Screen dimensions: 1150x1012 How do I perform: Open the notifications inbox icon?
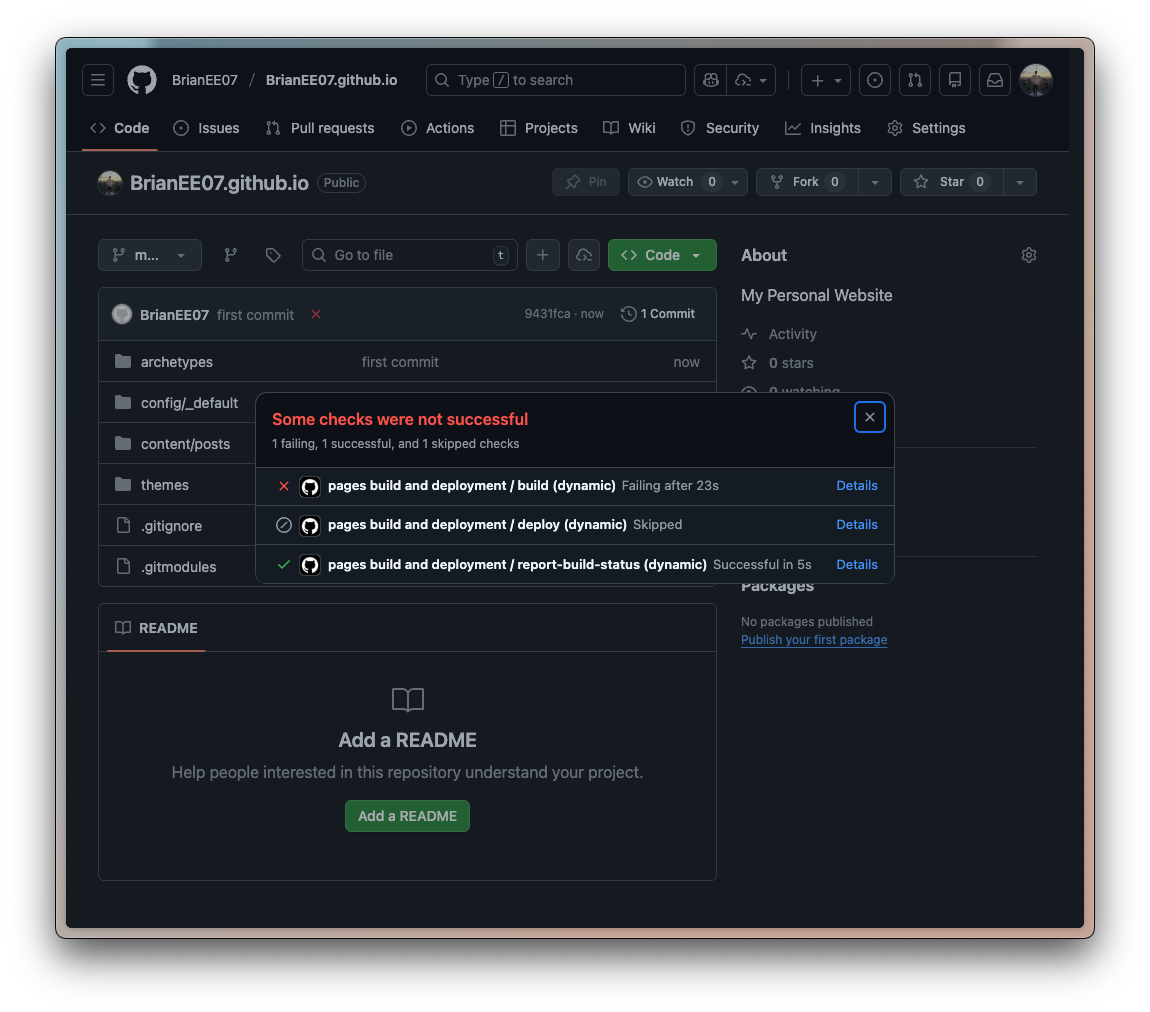coord(995,80)
